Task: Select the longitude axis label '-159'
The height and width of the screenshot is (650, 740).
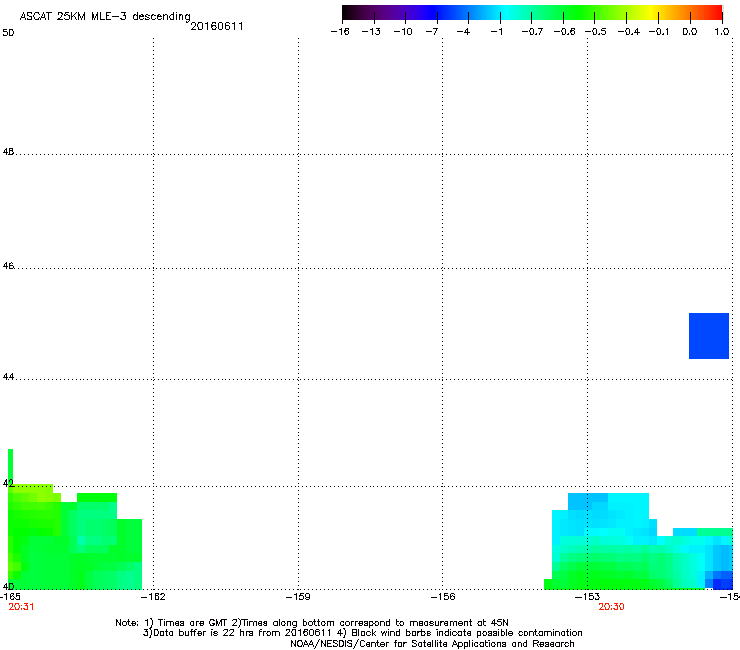Action: [x=298, y=597]
